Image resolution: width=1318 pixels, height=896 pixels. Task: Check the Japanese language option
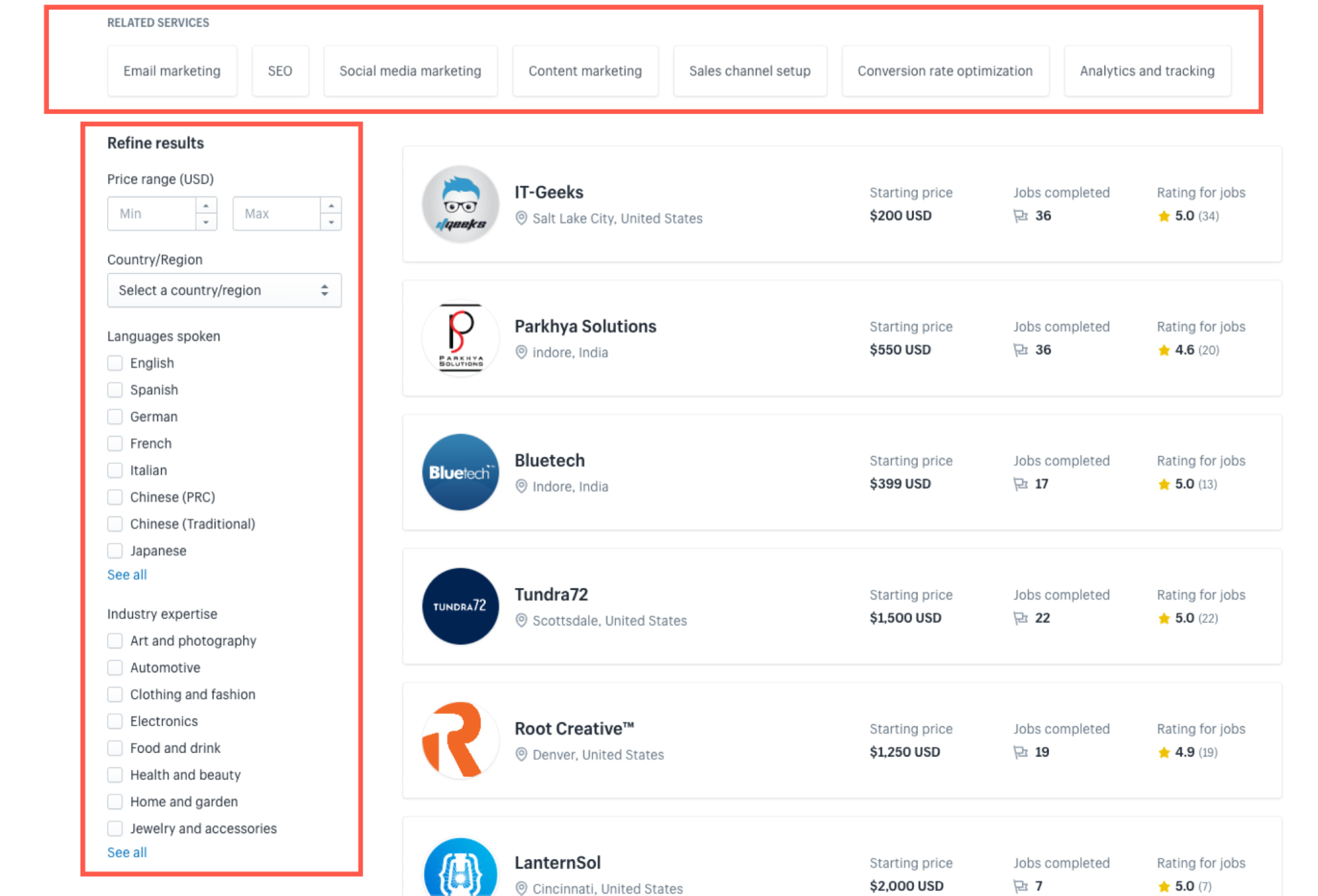pos(115,551)
